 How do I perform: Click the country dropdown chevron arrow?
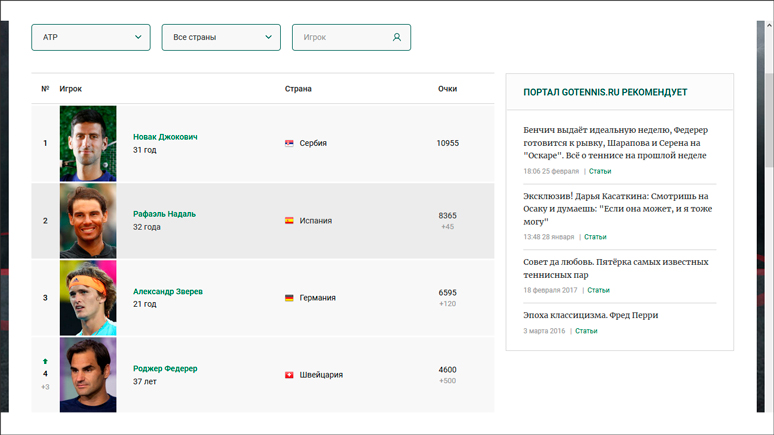[269, 37]
